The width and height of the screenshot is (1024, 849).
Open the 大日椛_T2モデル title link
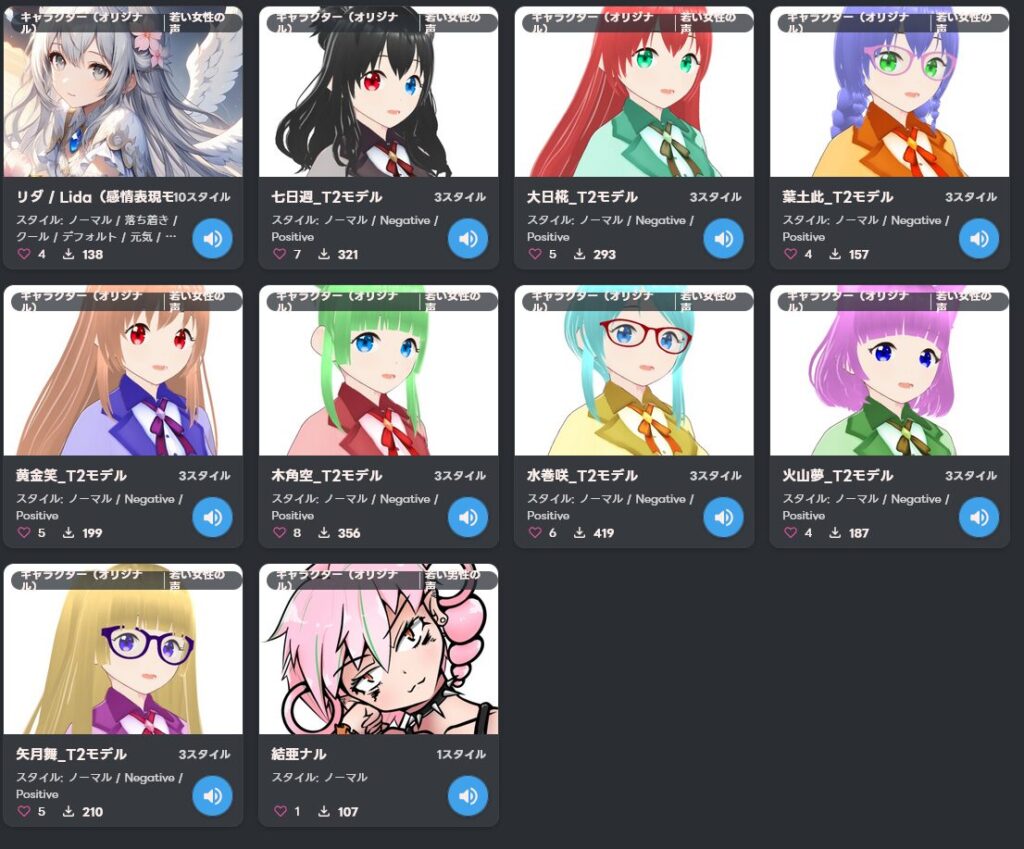pos(582,197)
